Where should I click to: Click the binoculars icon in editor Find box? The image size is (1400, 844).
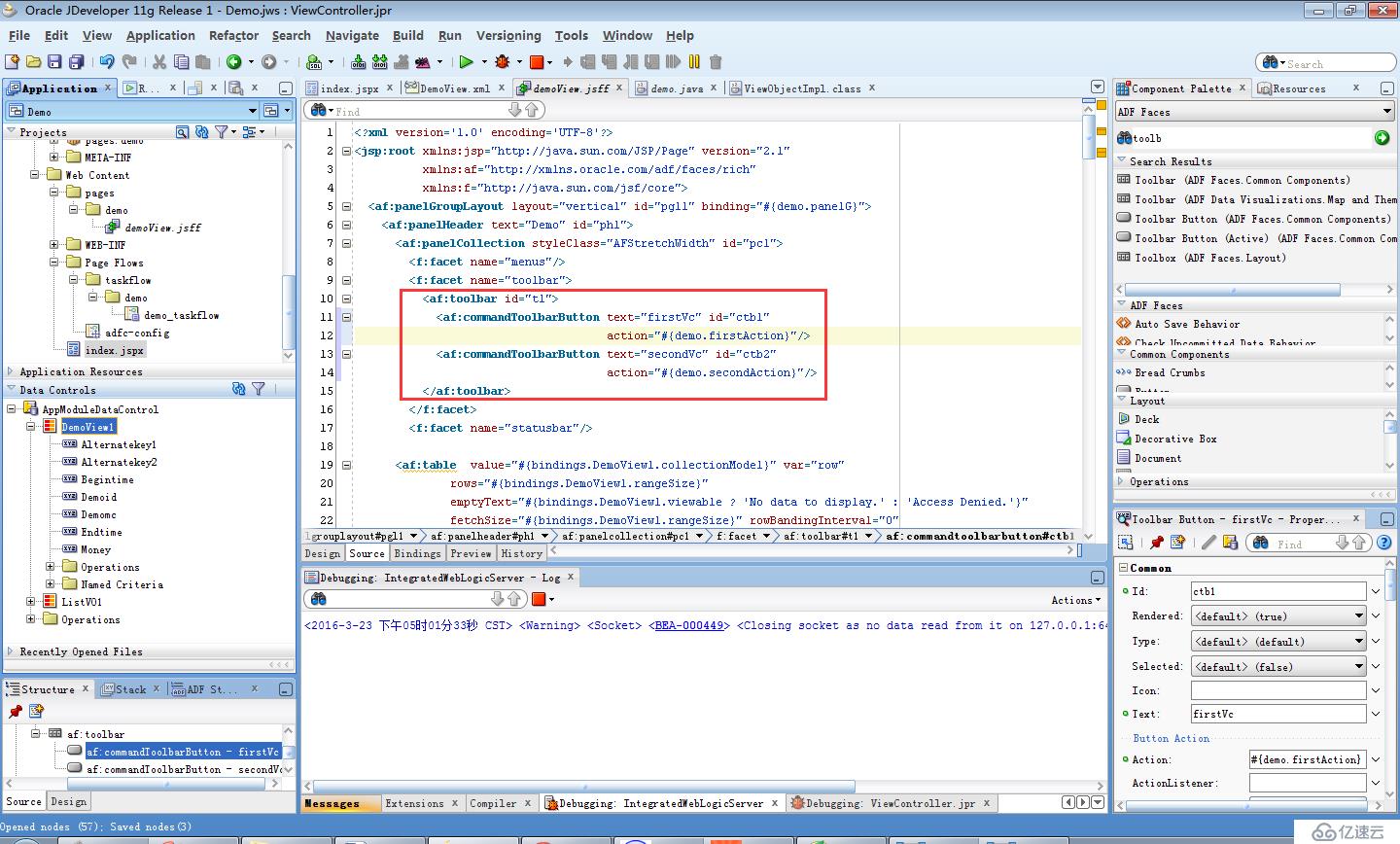pyautogui.click(x=319, y=111)
